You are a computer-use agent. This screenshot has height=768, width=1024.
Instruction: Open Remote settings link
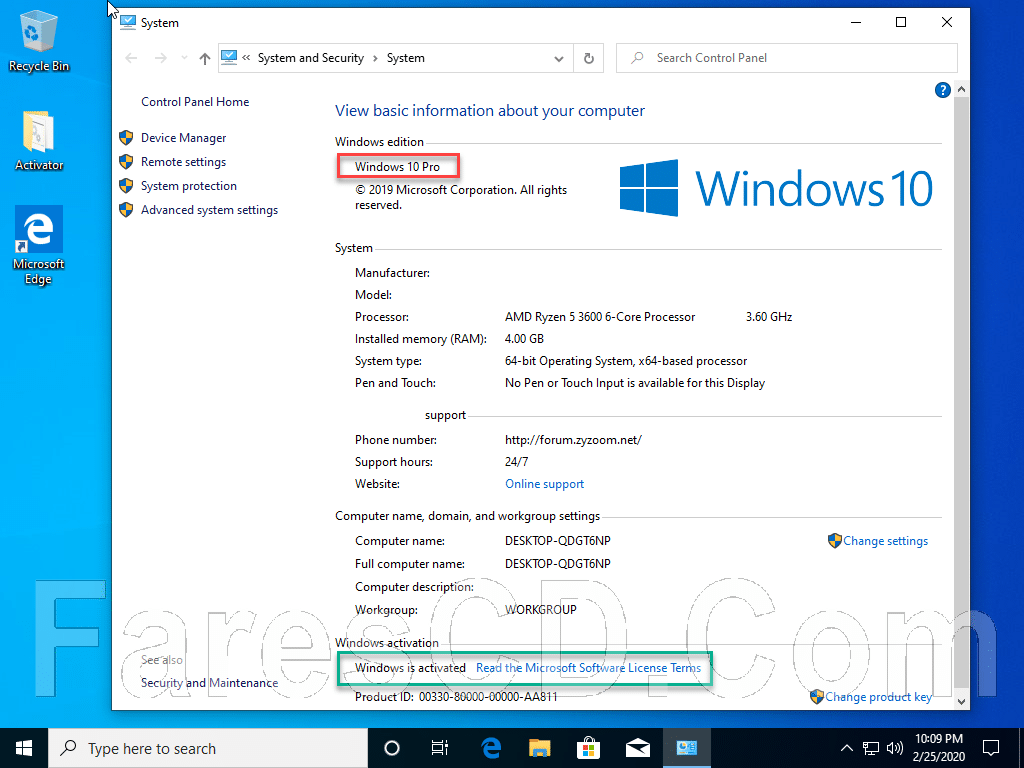(x=184, y=162)
